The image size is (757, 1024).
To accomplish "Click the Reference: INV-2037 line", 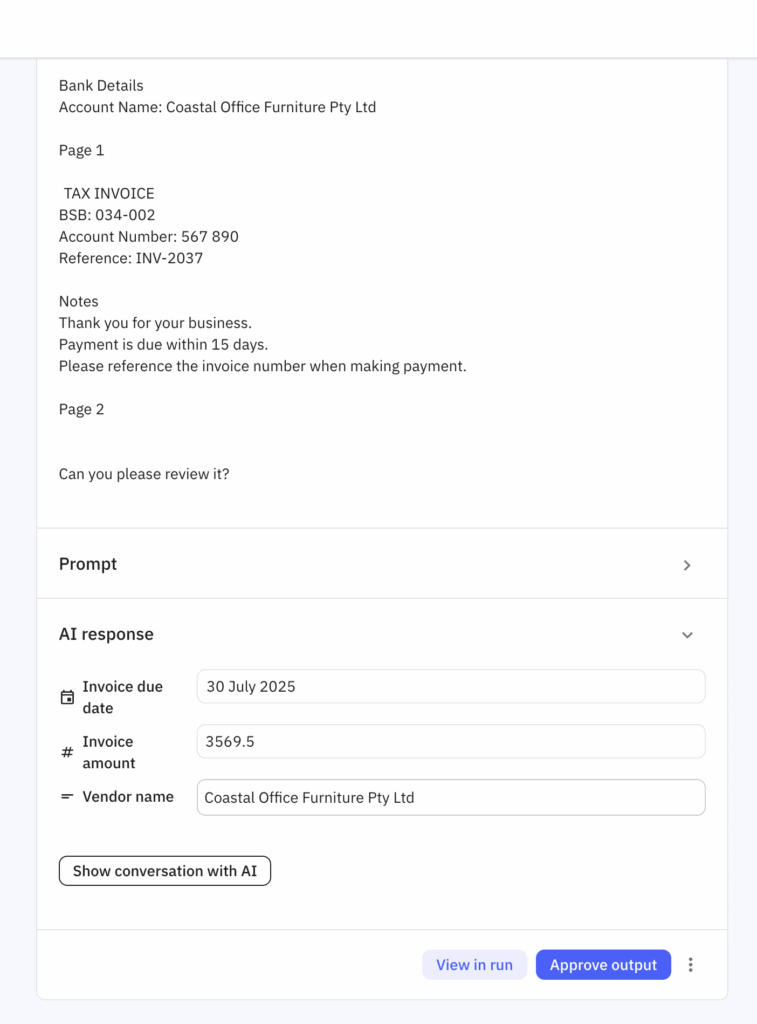I will click(131, 258).
